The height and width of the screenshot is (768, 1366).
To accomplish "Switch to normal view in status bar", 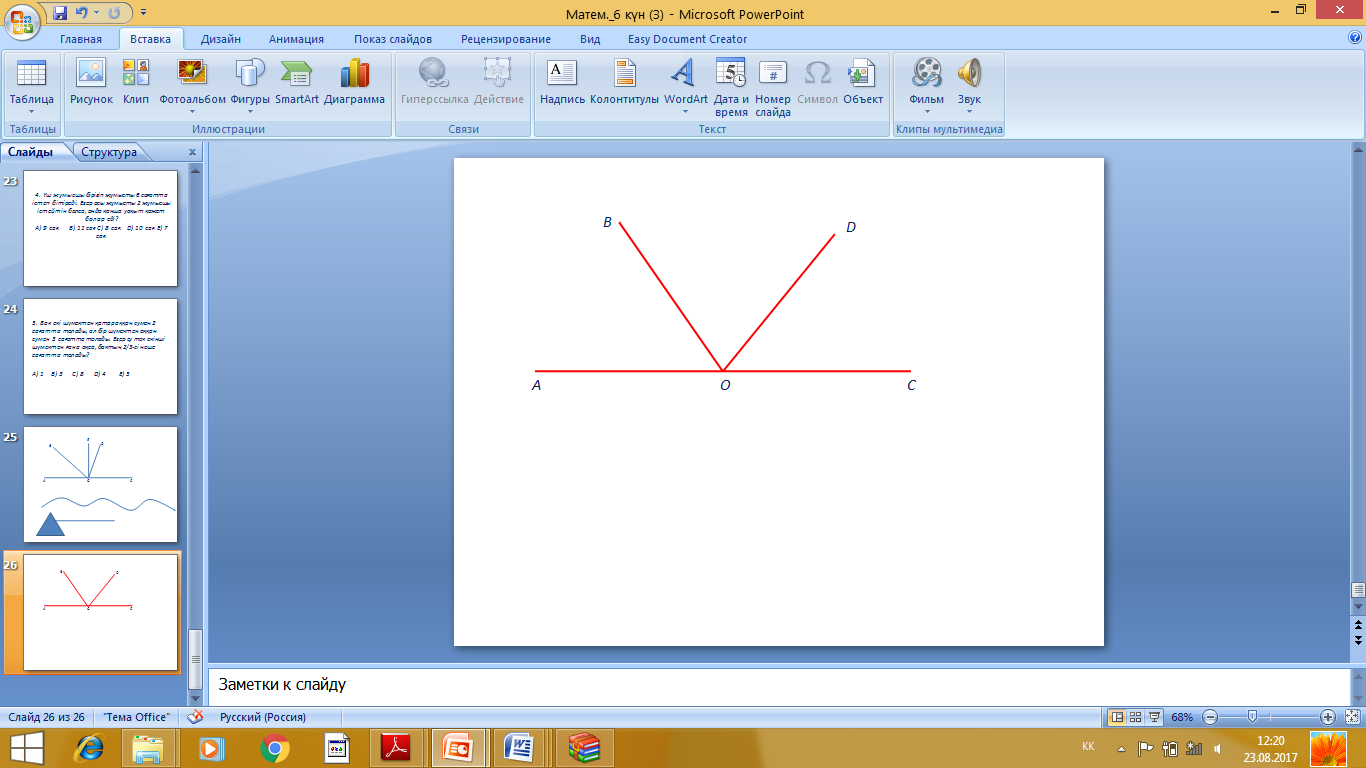I will [x=1117, y=717].
